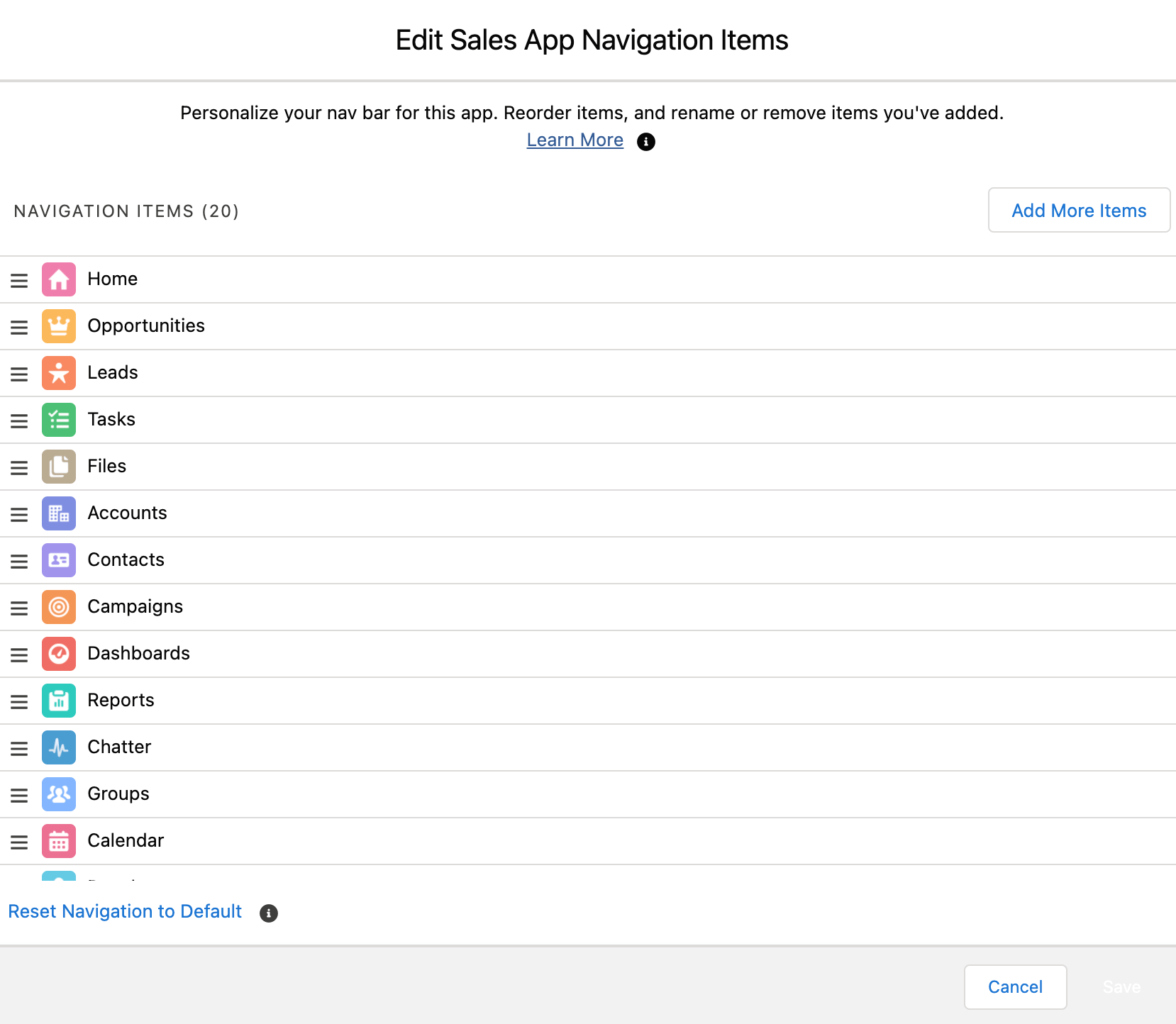Select Reset Navigation to Default
Screen dimensions: 1176x1024
click(x=125, y=911)
